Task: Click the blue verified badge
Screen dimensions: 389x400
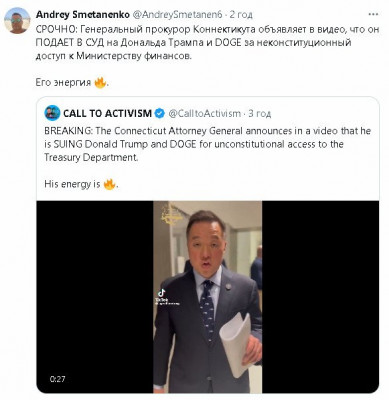Action: pos(160,113)
